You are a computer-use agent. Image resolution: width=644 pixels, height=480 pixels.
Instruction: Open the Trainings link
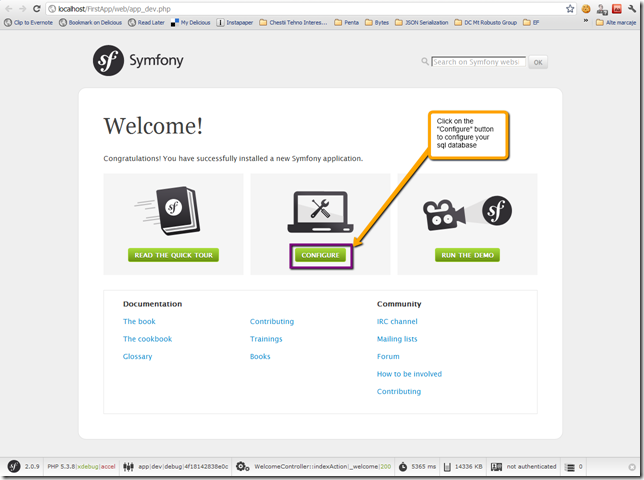[266, 339]
